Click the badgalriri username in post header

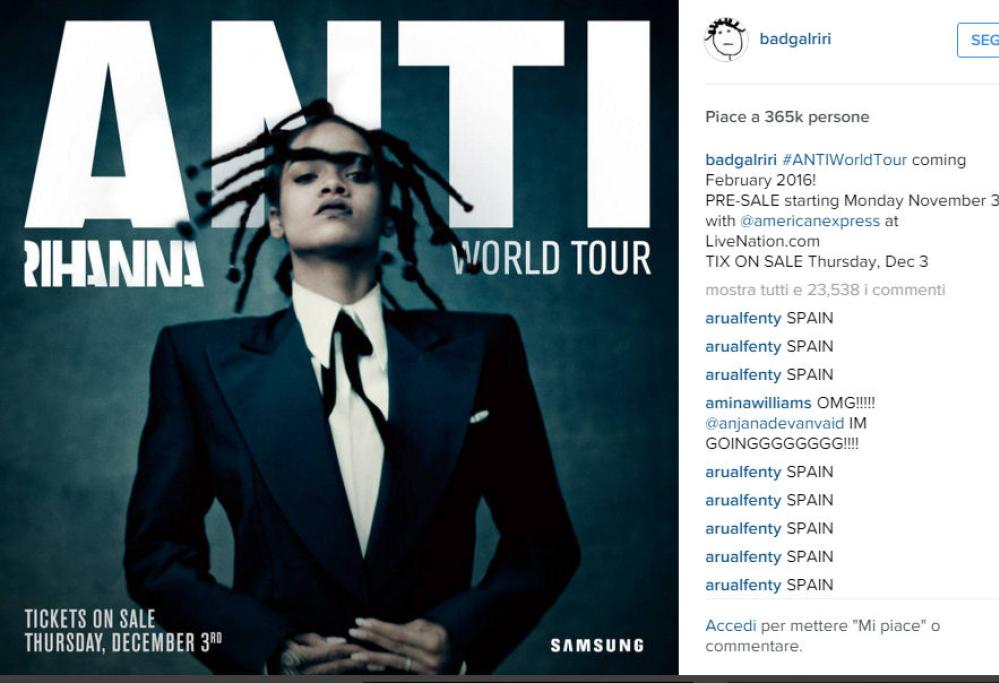[x=795, y=39]
